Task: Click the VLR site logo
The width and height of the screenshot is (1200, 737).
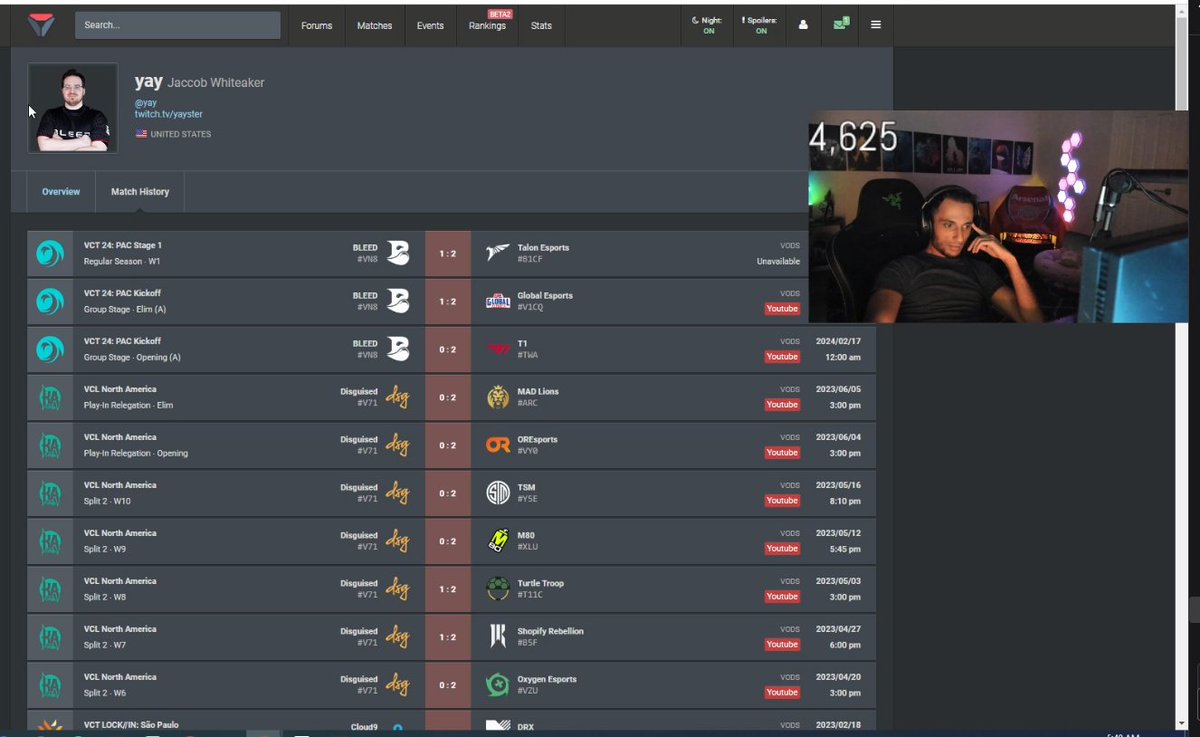Action: pos(42,26)
